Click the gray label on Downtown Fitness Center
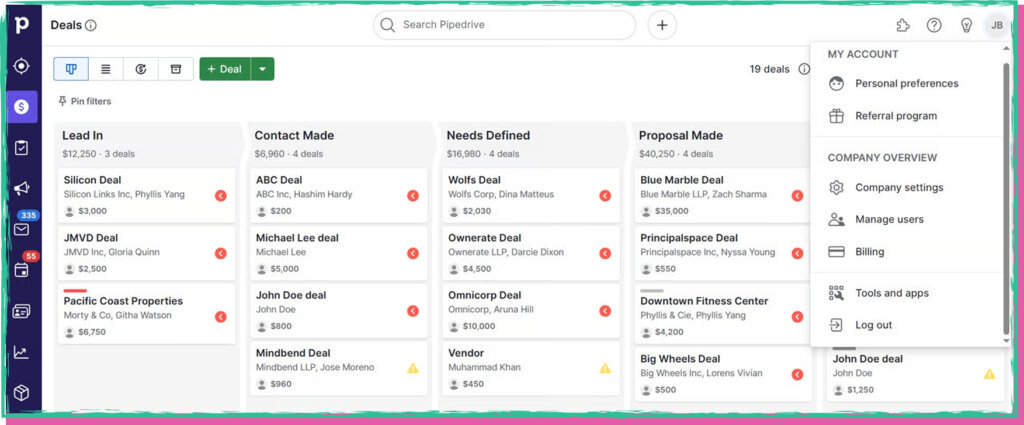 [652, 291]
